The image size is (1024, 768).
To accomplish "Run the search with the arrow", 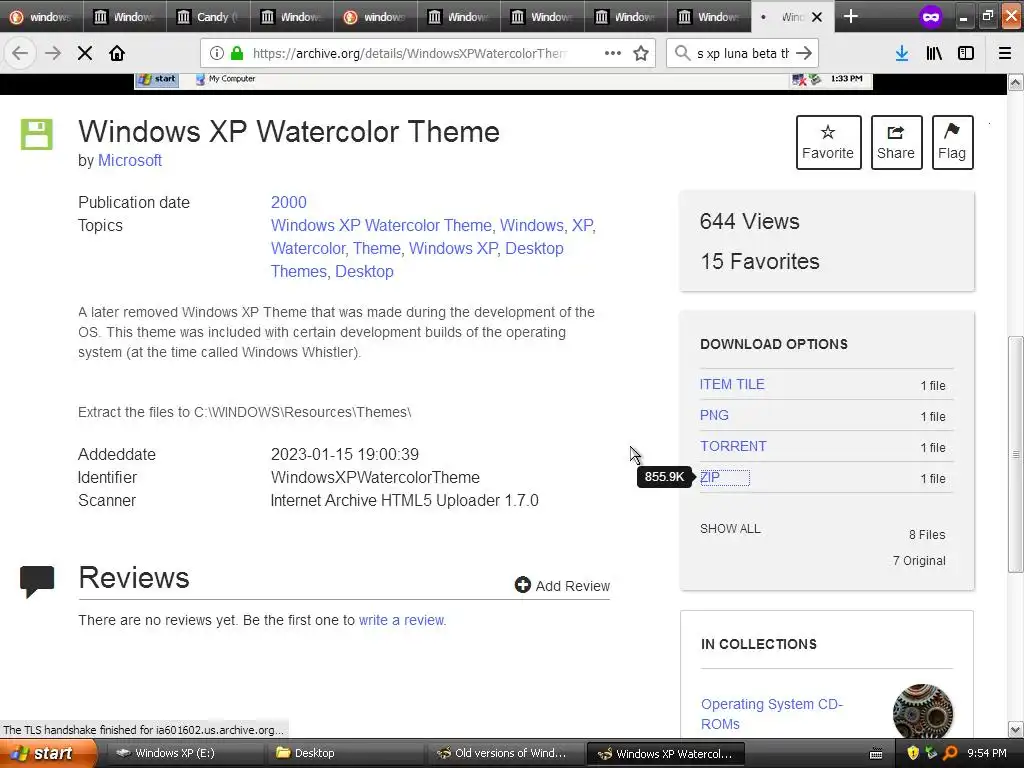I will click(x=804, y=54).
